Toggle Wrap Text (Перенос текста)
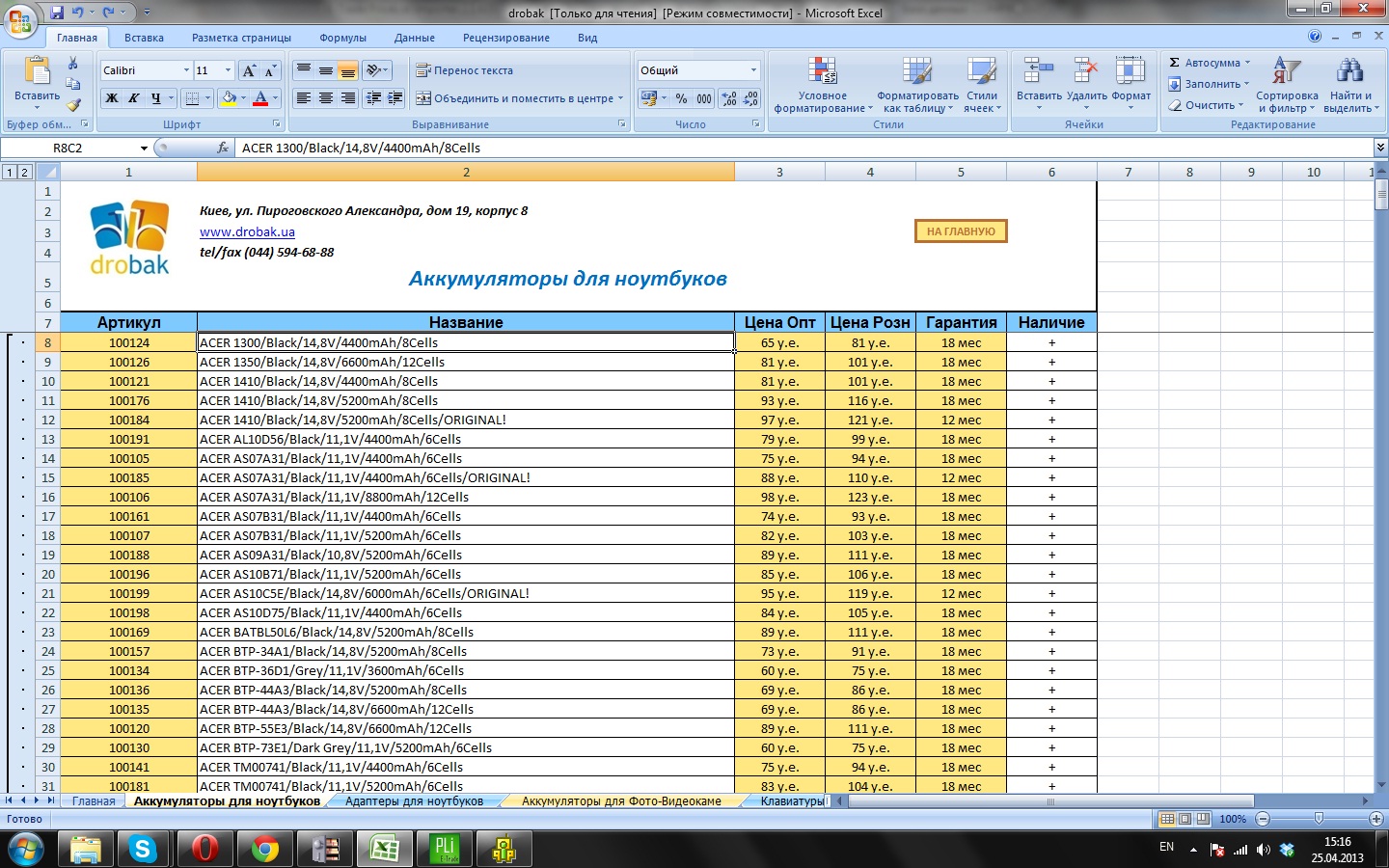 click(465, 70)
